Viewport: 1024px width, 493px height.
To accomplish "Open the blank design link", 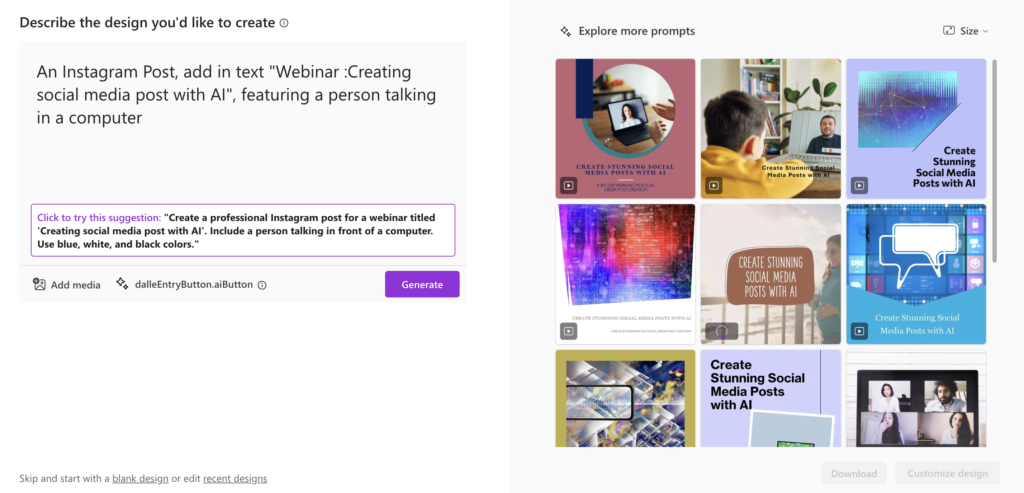I will 140,478.
